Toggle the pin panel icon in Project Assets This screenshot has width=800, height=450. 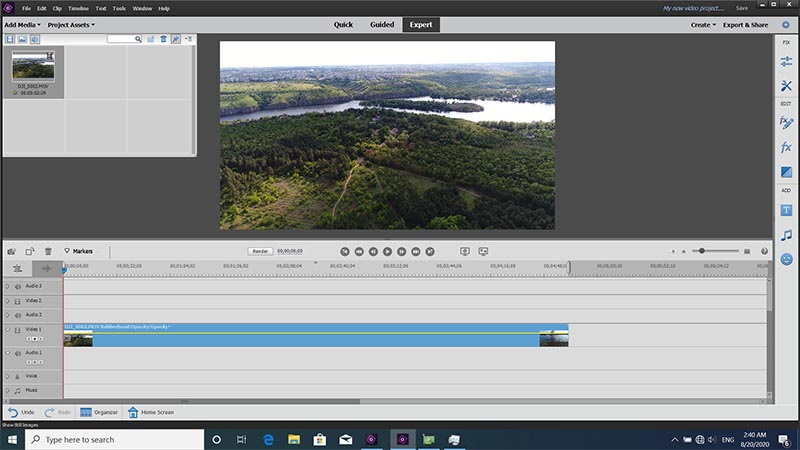click(x=176, y=39)
